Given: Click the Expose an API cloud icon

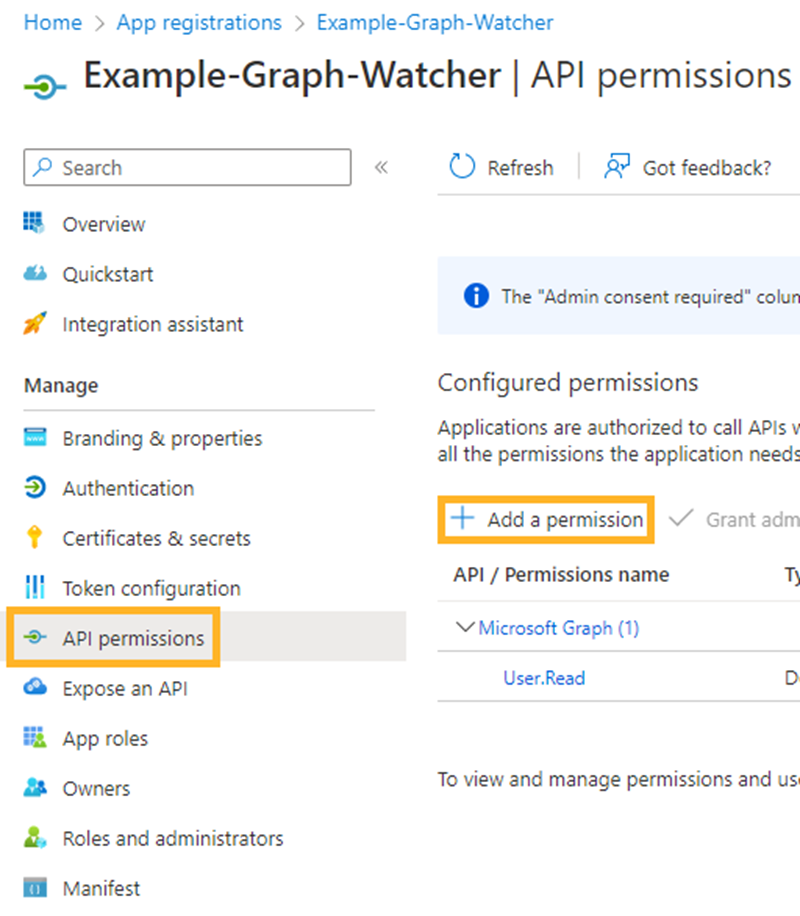Looking at the screenshot, I should [35, 688].
